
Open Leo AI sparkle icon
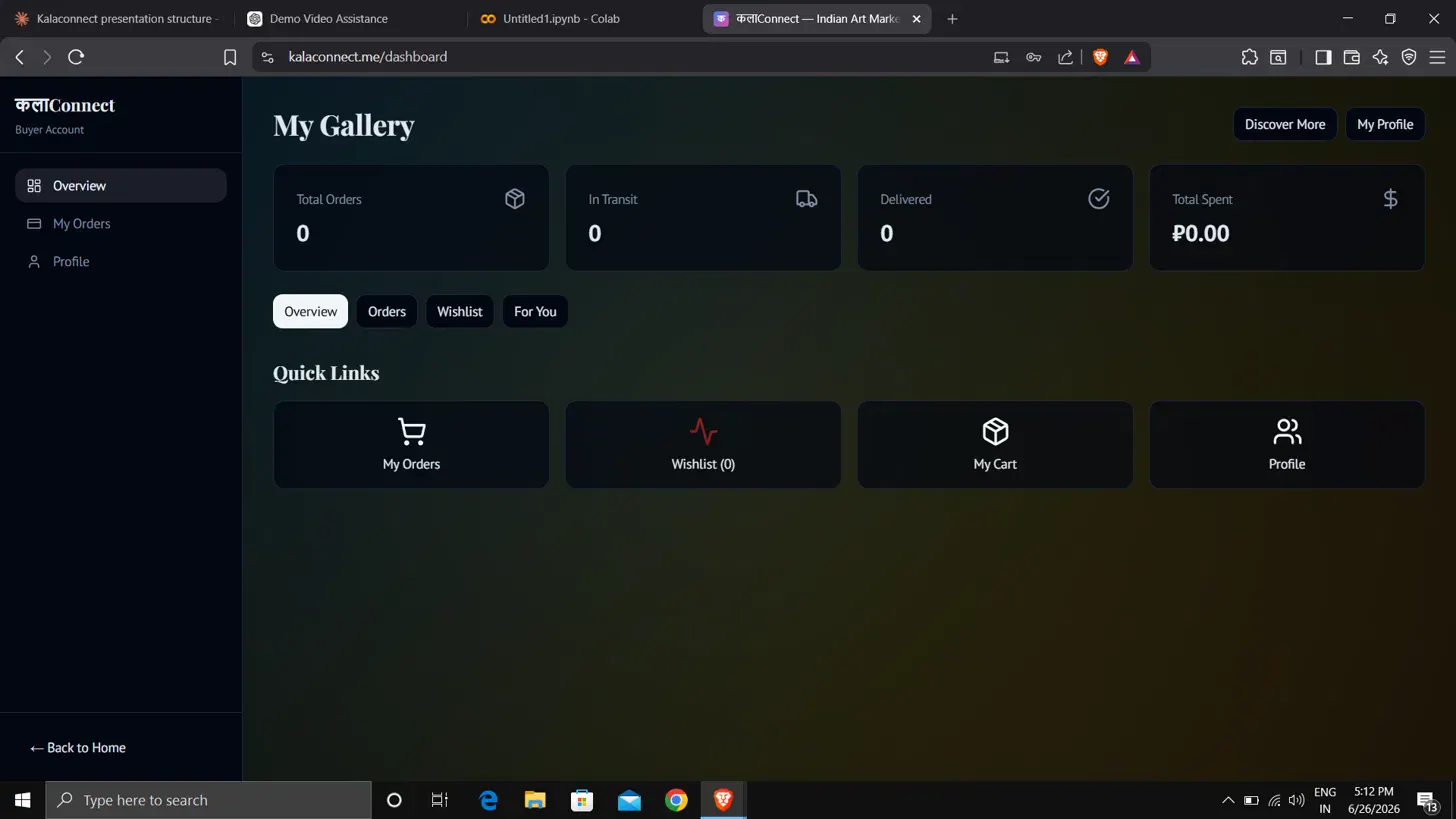pos(1381,57)
